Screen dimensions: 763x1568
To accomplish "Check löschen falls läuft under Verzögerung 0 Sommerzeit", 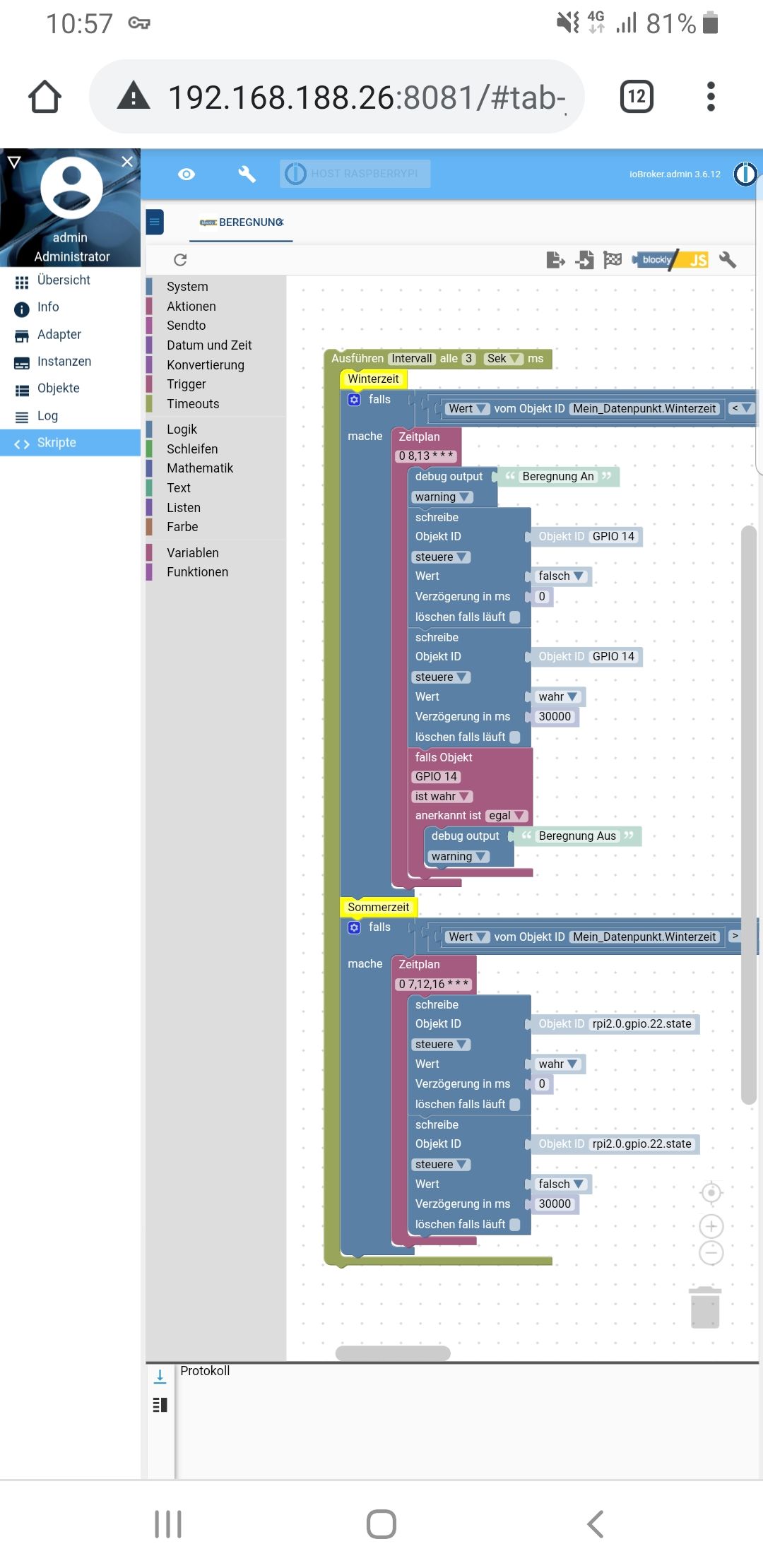I will coord(515,1105).
